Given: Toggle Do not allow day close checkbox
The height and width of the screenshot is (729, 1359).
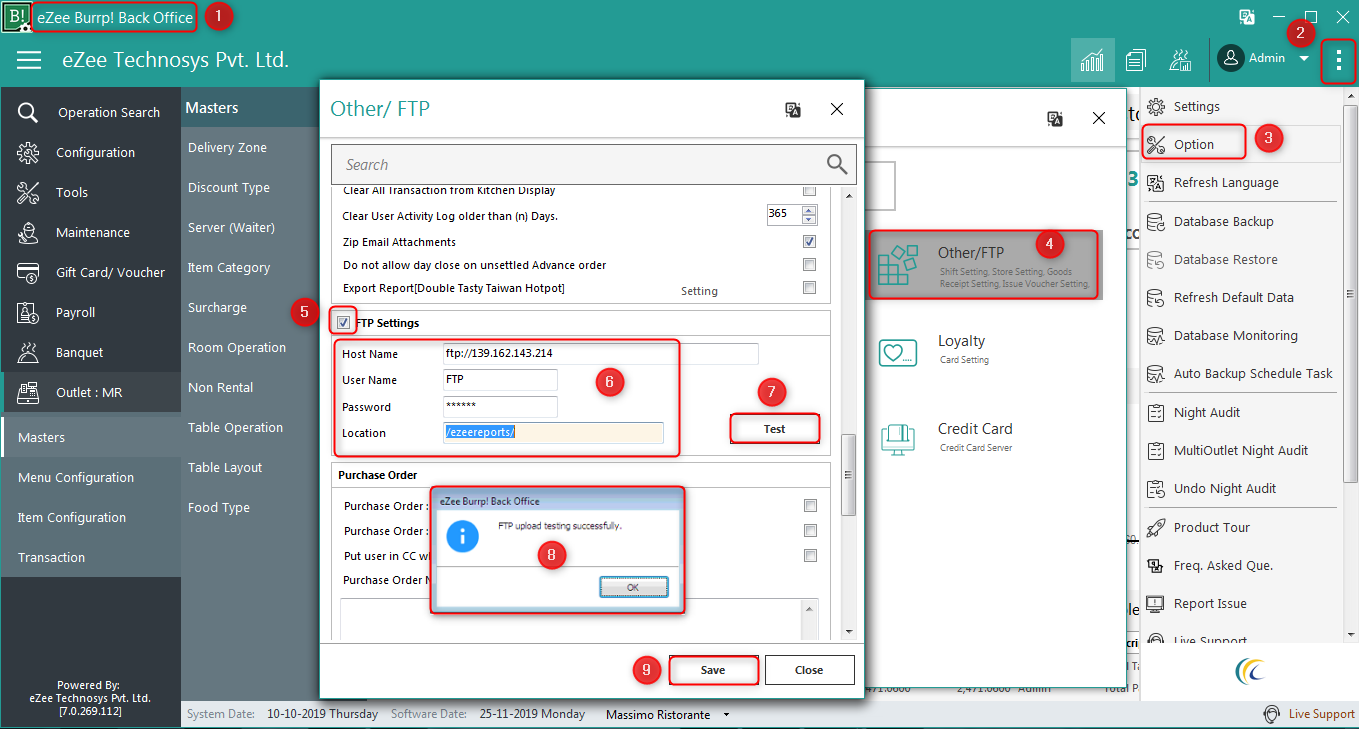Looking at the screenshot, I should click(x=810, y=265).
